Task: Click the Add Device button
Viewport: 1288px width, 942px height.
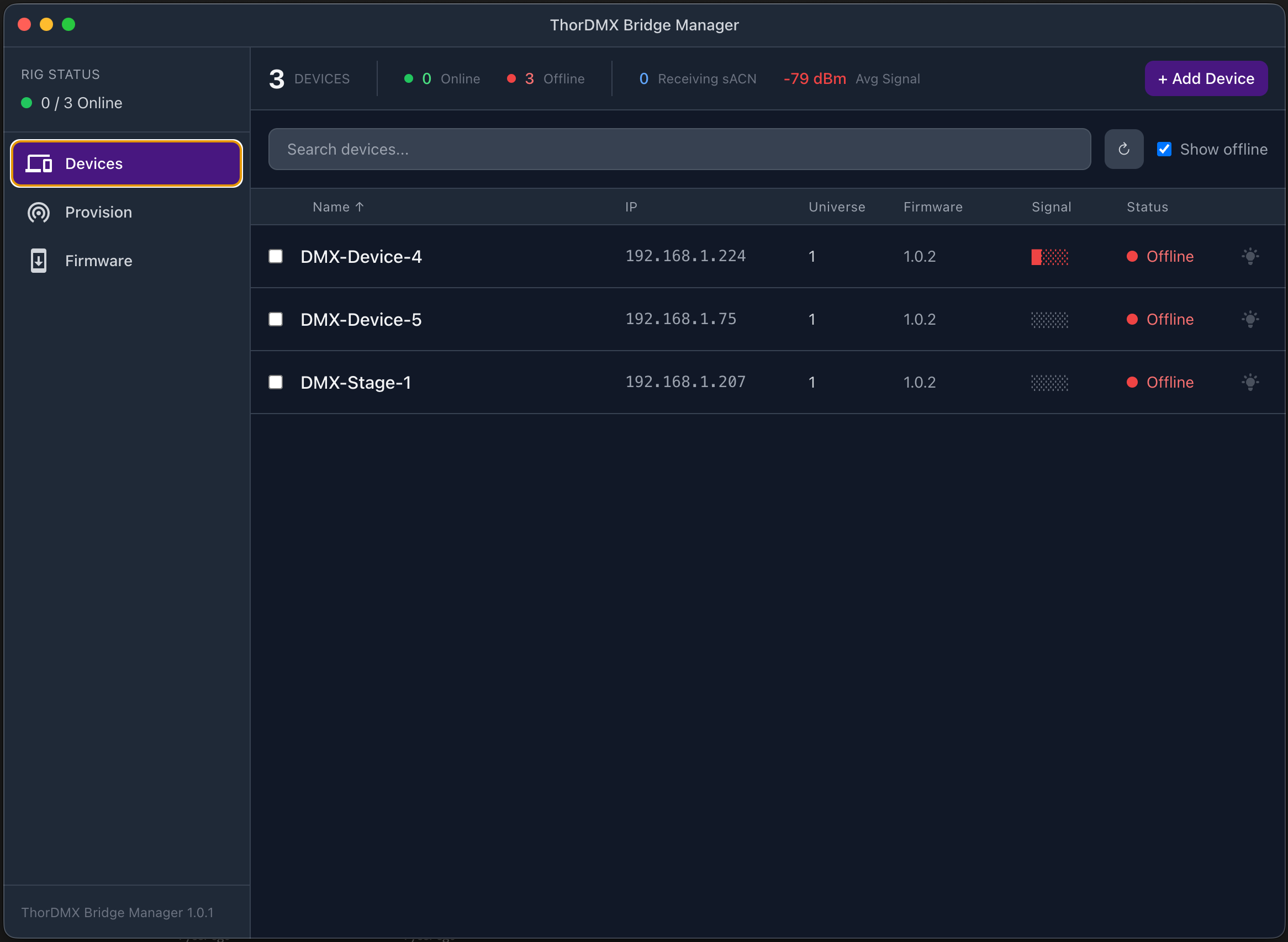Action: click(1206, 78)
